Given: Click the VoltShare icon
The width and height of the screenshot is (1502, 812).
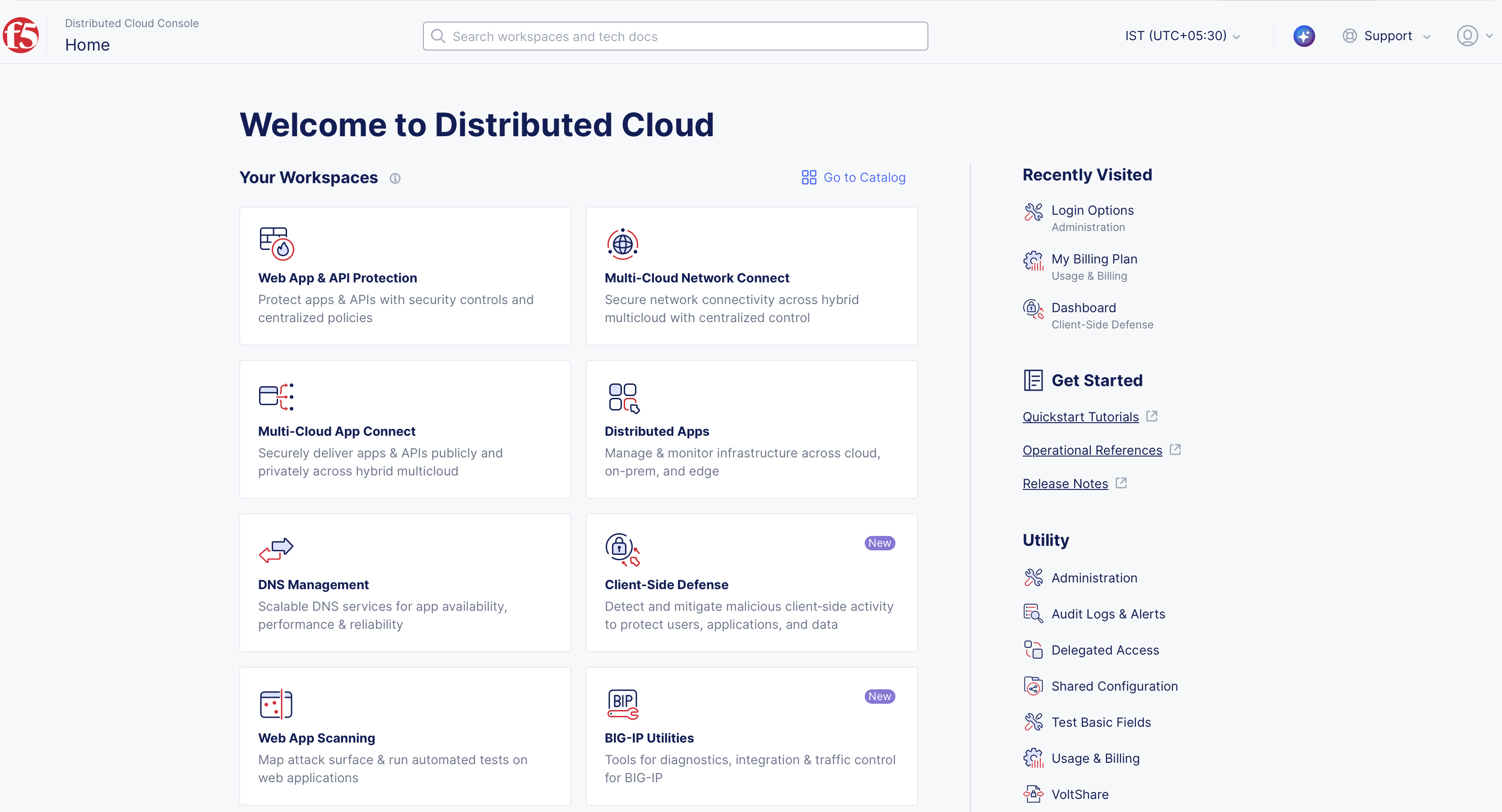Looking at the screenshot, I should (x=1033, y=794).
